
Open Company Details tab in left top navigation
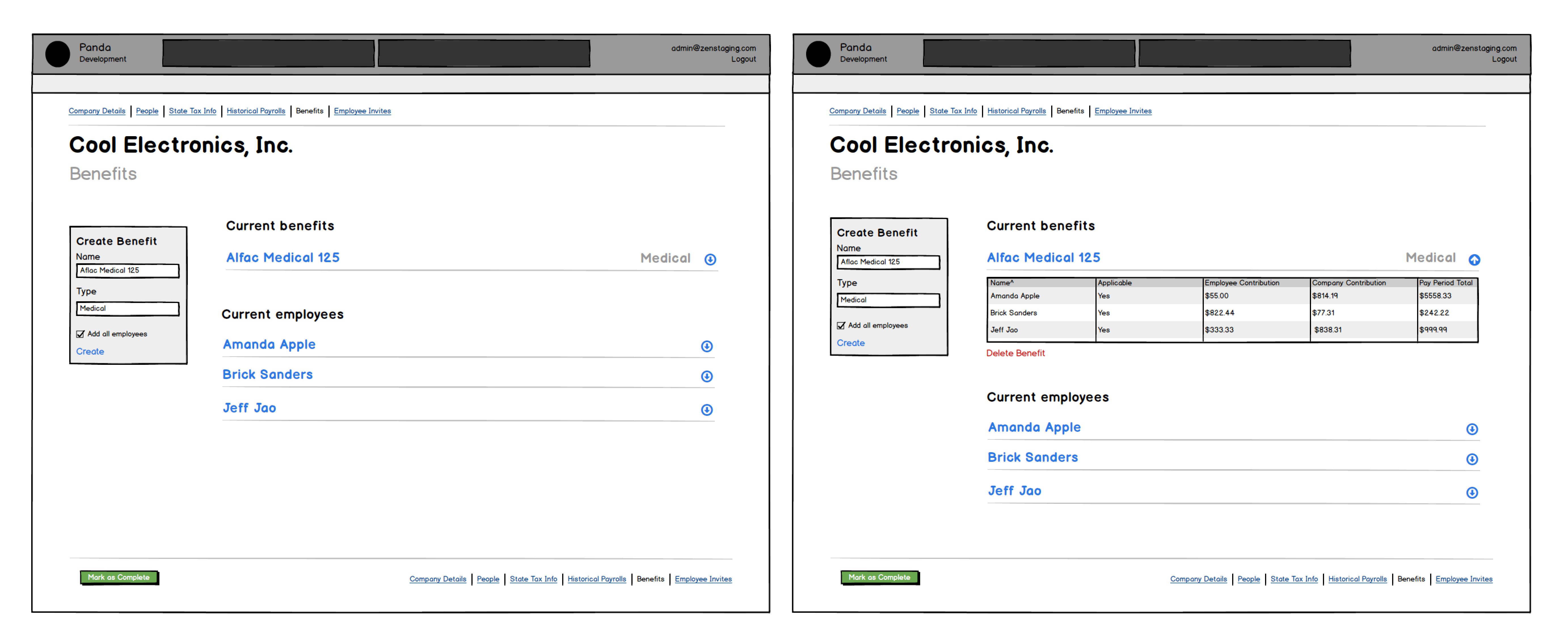(97, 111)
